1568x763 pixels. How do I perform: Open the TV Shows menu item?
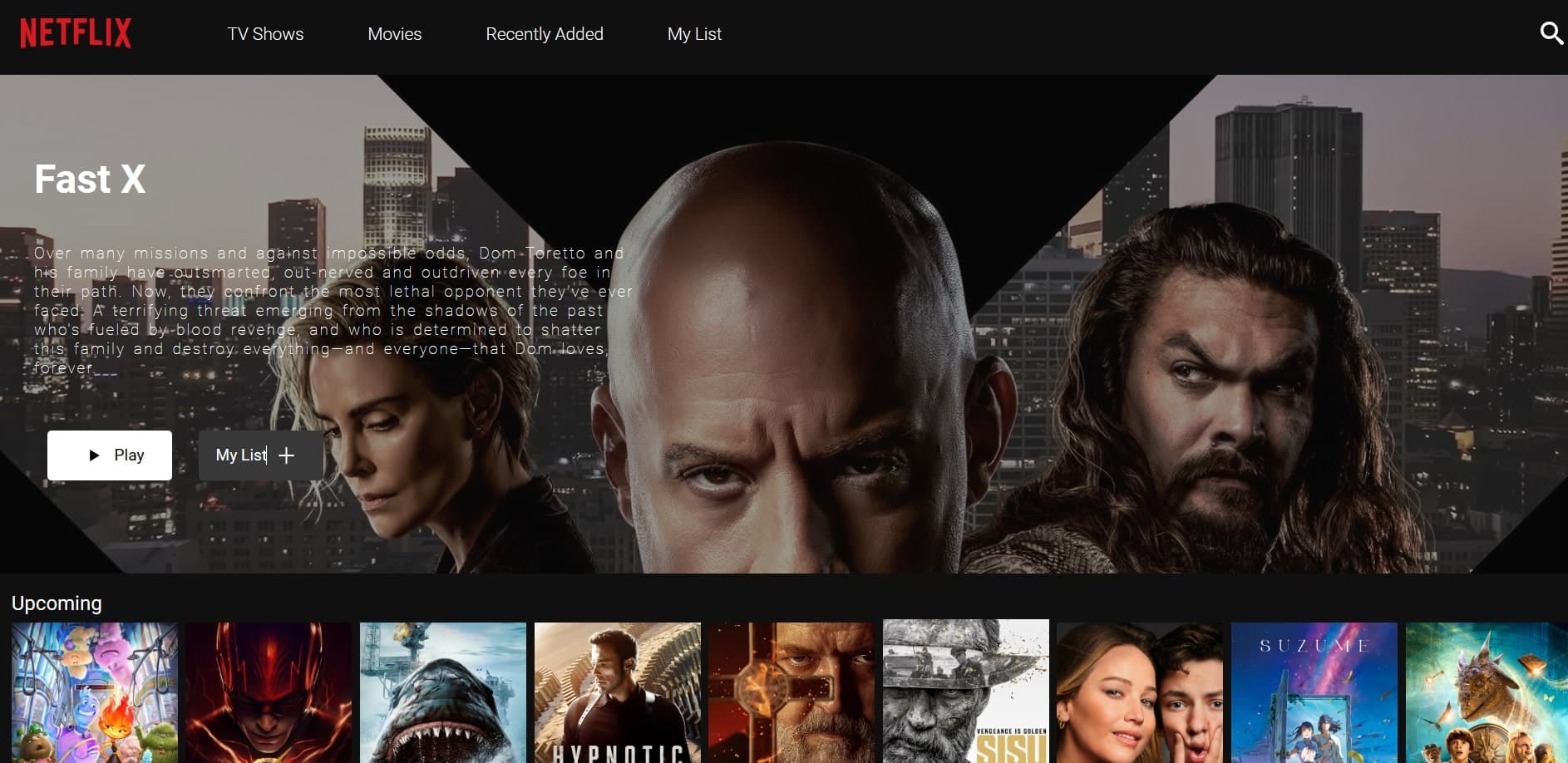click(x=265, y=34)
